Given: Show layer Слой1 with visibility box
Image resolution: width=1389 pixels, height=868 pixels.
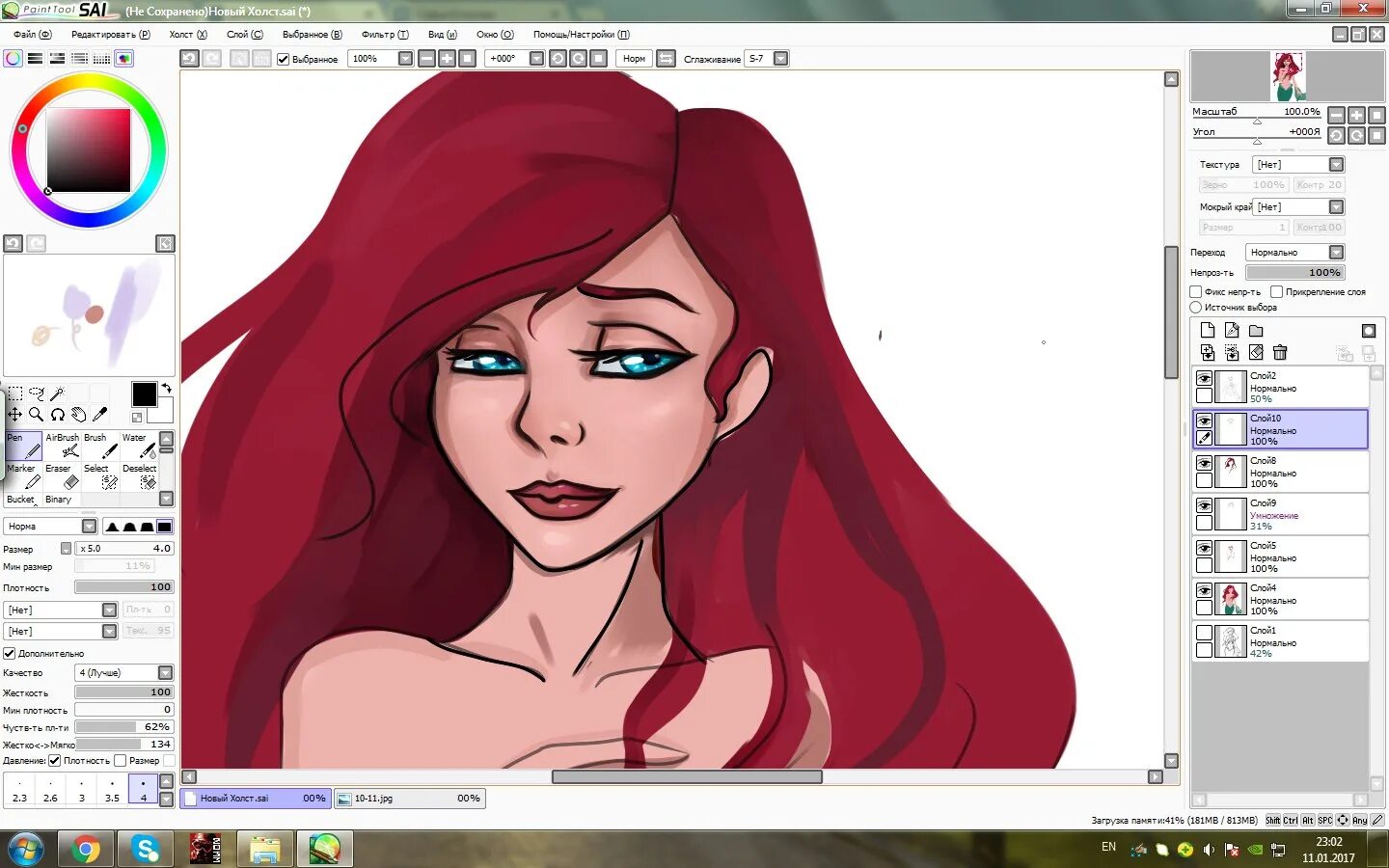Looking at the screenshot, I should coord(1204,634).
